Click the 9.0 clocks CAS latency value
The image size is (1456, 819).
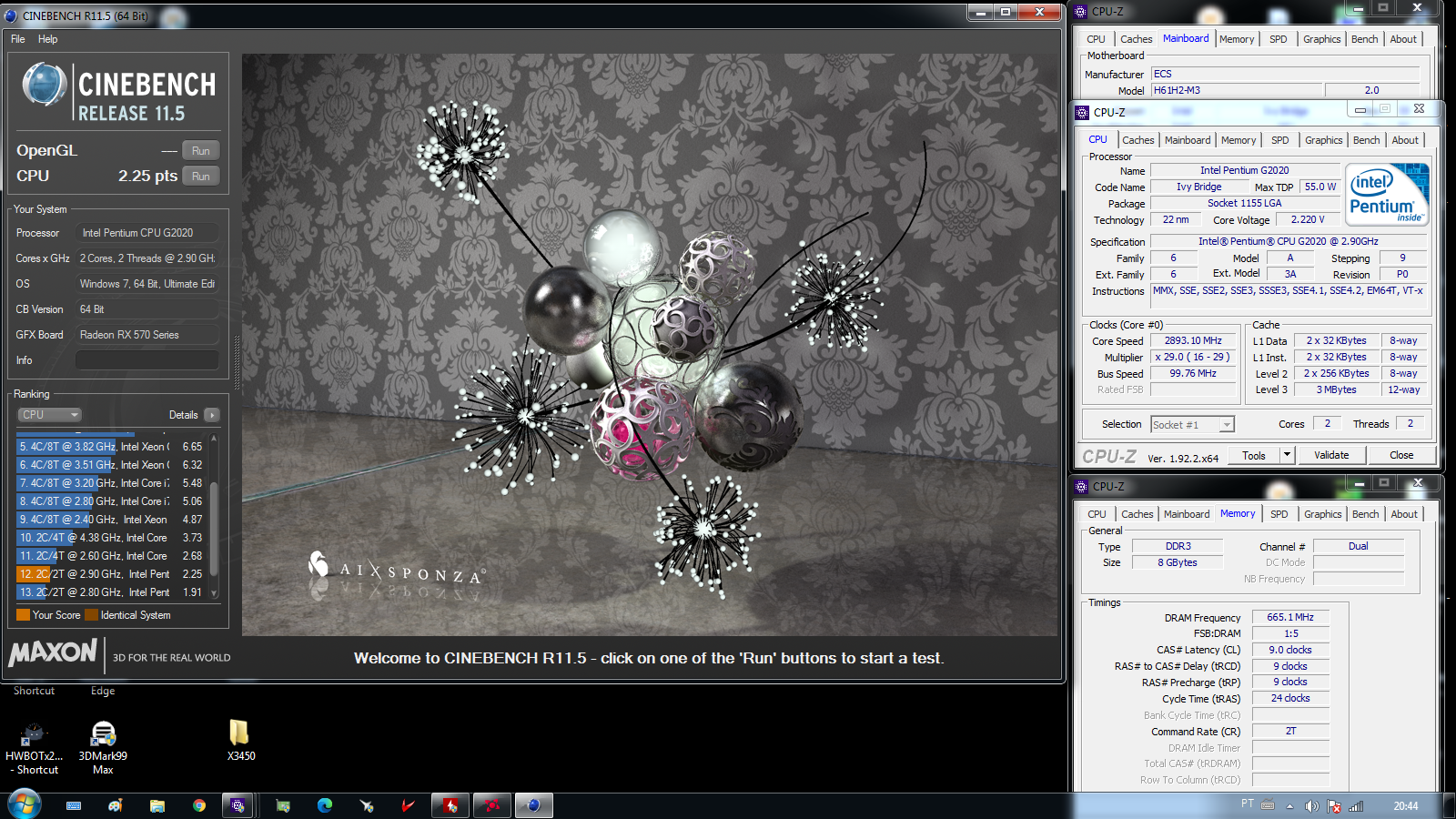click(x=1290, y=650)
